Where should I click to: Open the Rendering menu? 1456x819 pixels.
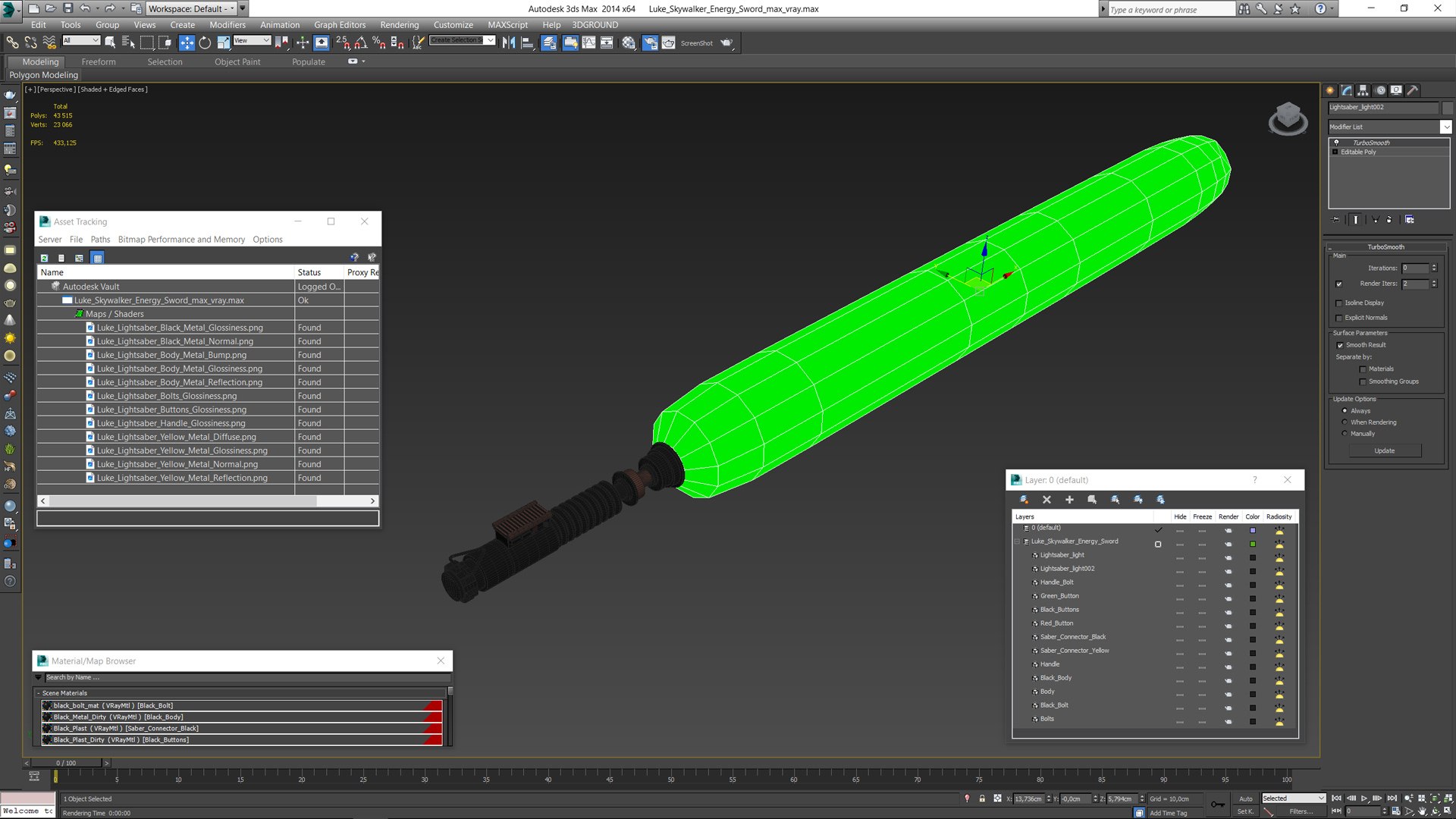pyautogui.click(x=399, y=24)
